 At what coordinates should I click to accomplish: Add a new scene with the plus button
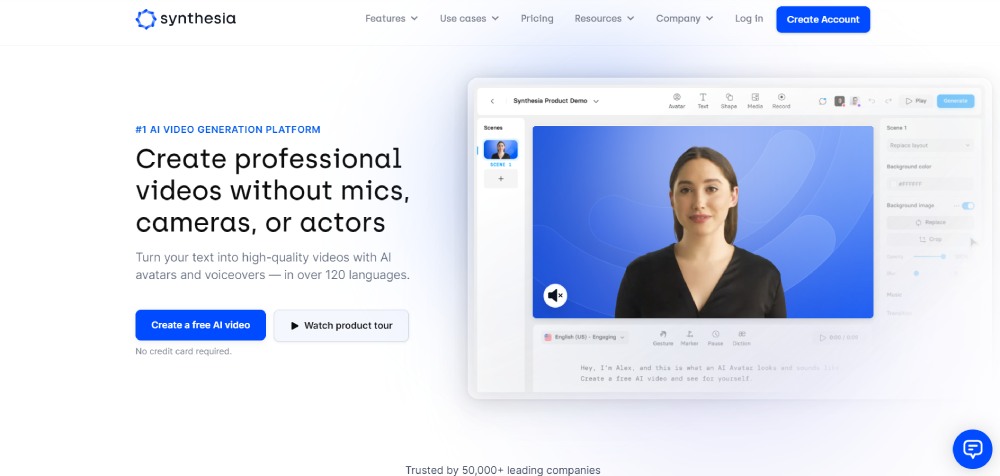pos(501,179)
